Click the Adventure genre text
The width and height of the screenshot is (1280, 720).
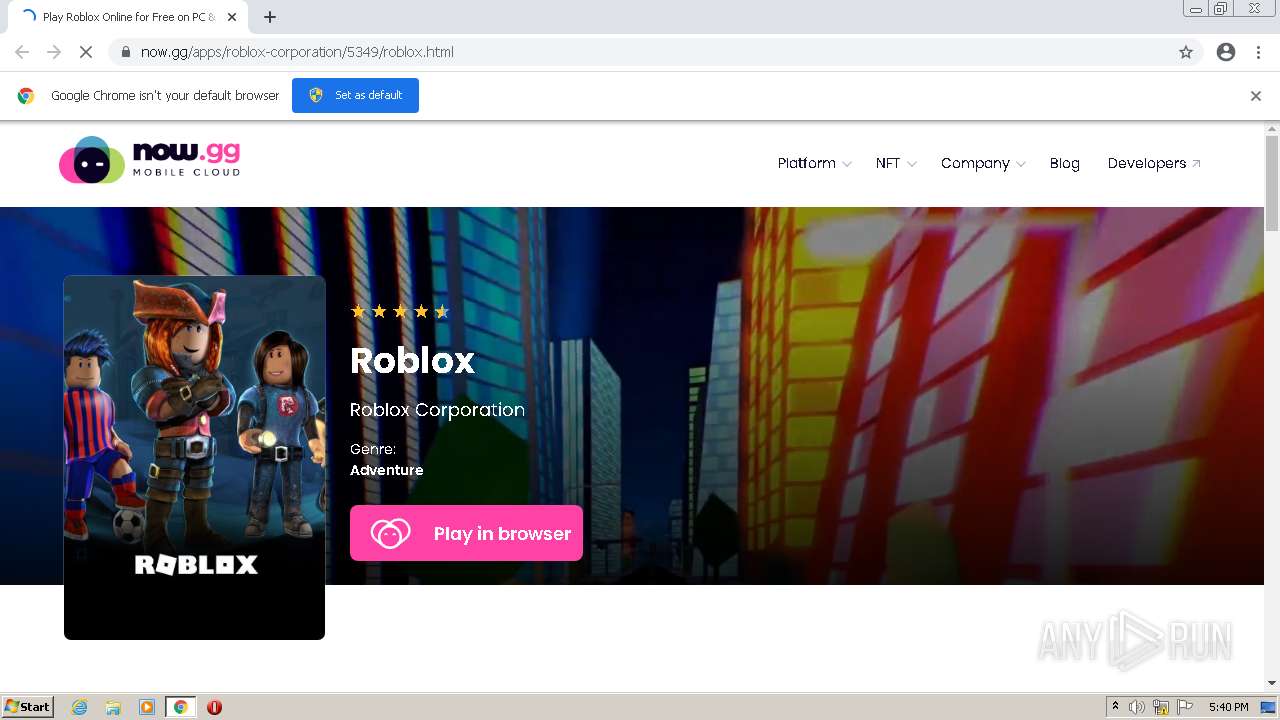point(386,470)
